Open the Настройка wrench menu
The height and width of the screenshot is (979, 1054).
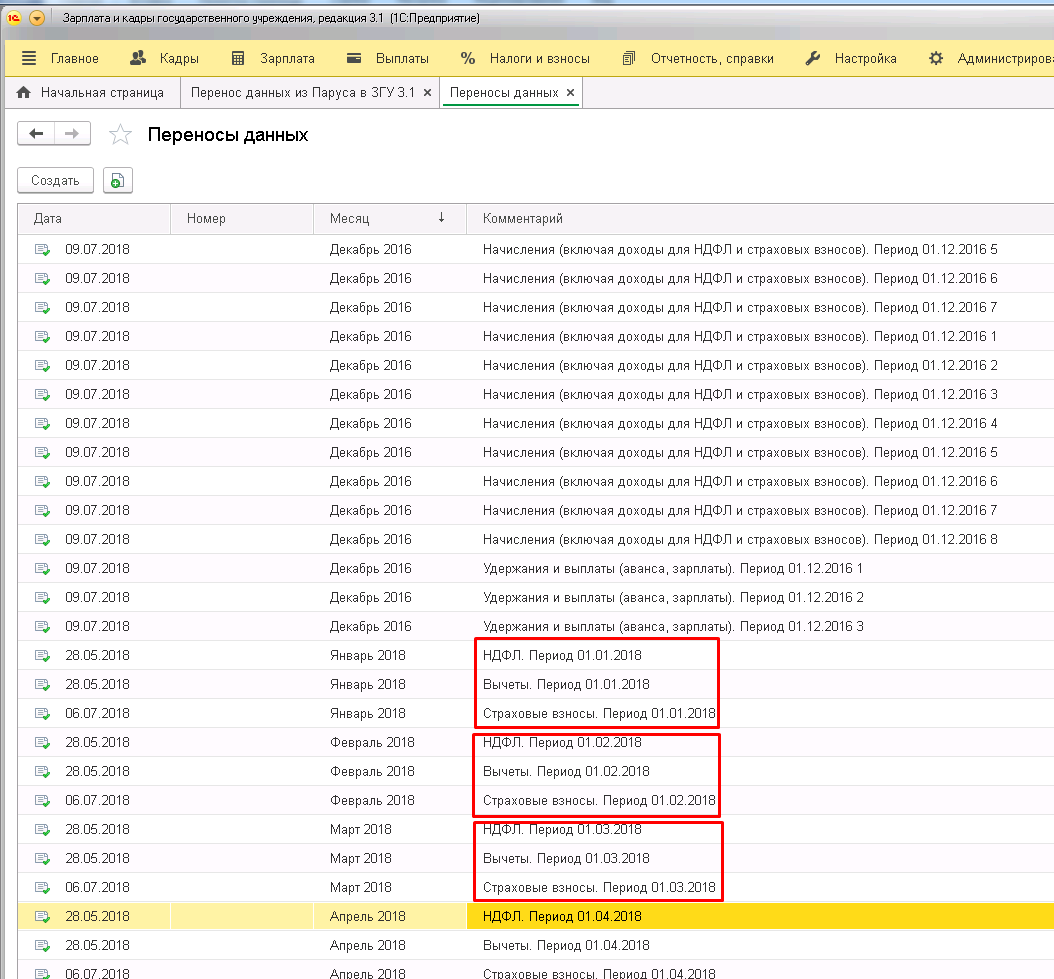tap(851, 58)
